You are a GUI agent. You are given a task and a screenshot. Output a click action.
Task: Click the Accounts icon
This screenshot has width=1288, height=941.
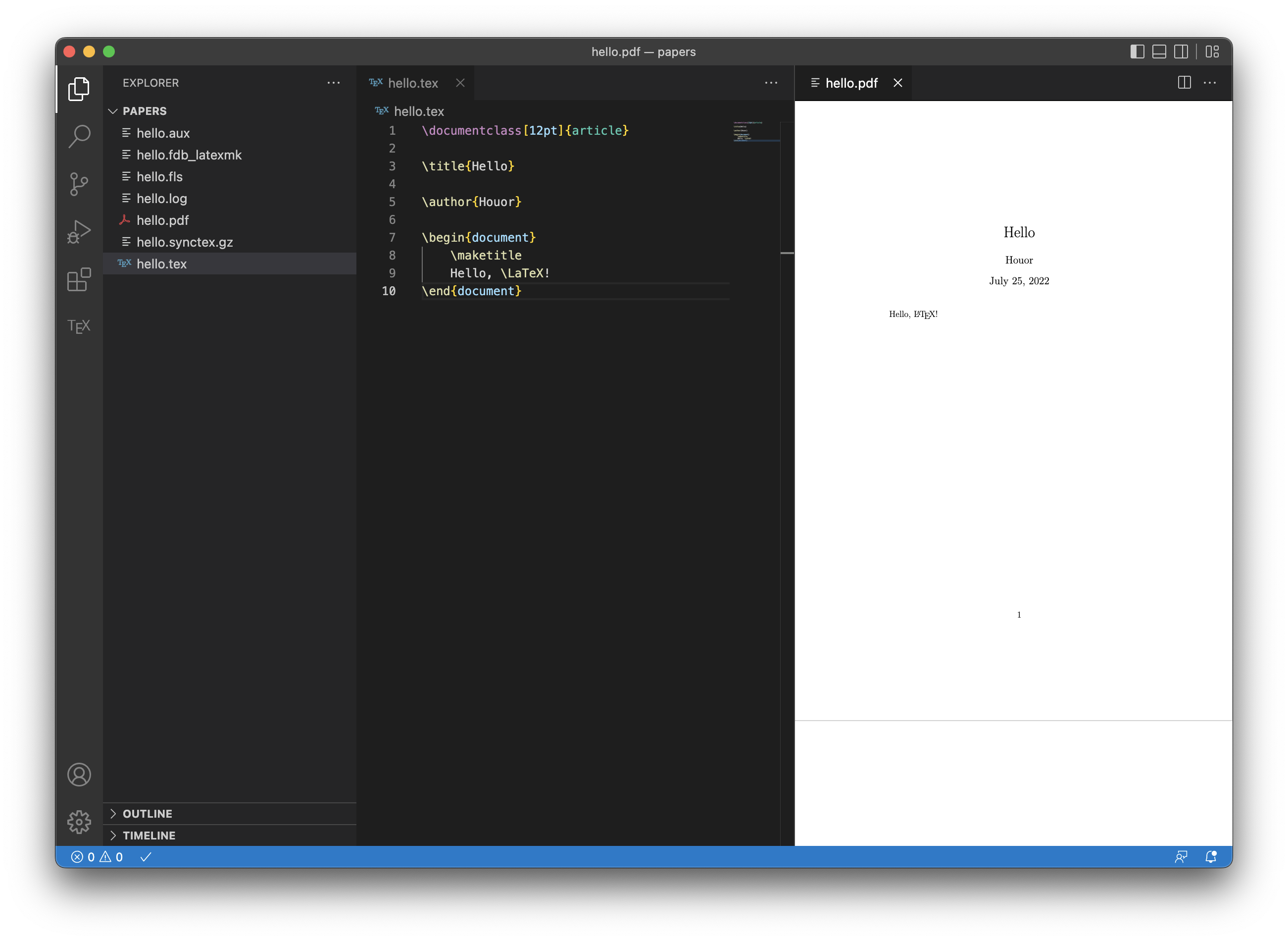coord(79,775)
